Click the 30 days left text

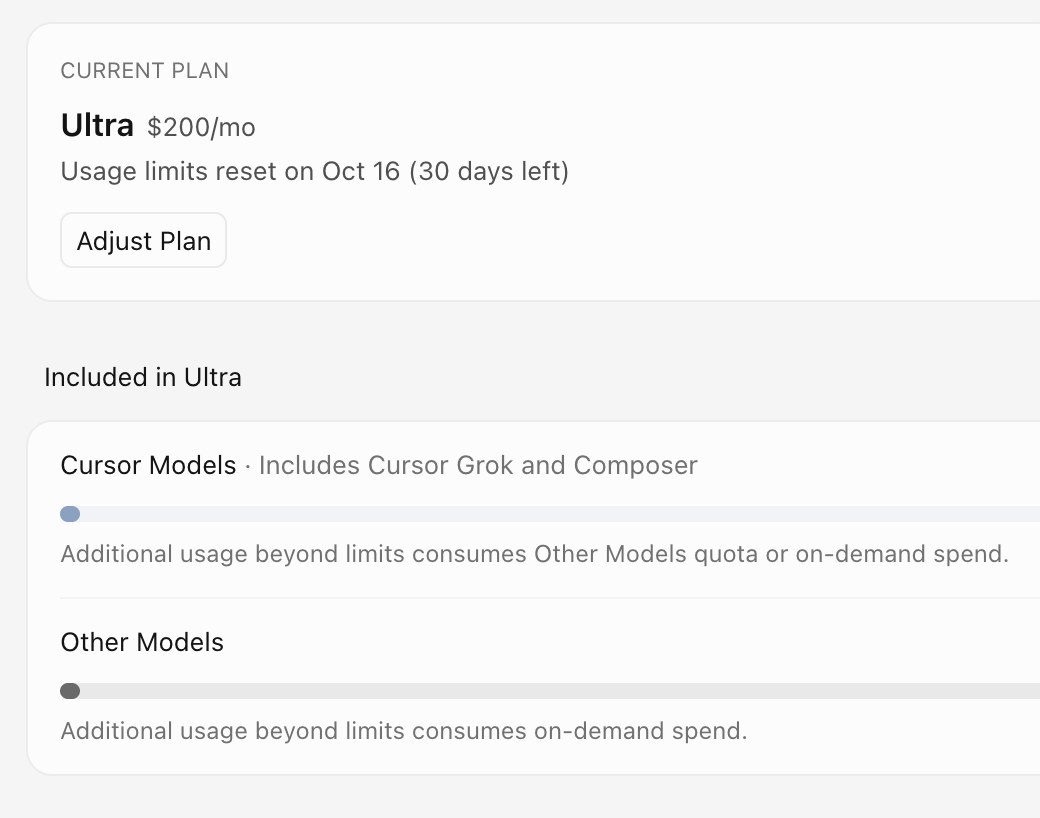(489, 171)
